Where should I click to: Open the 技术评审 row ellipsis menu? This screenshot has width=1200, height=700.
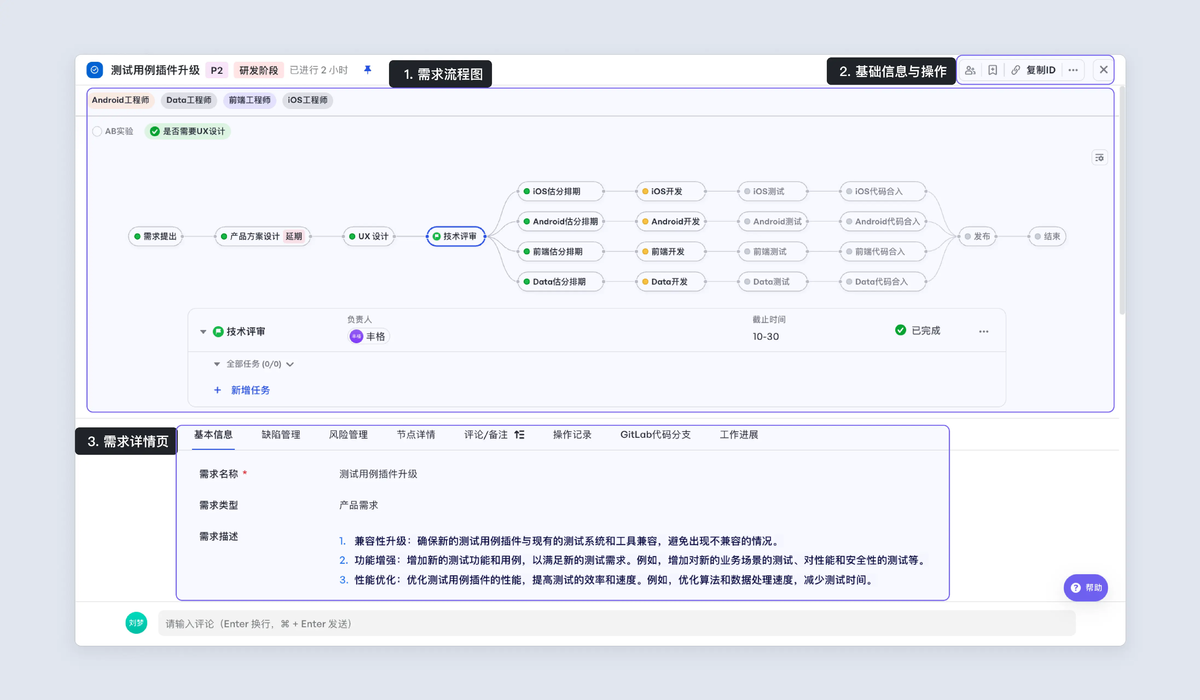(984, 331)
